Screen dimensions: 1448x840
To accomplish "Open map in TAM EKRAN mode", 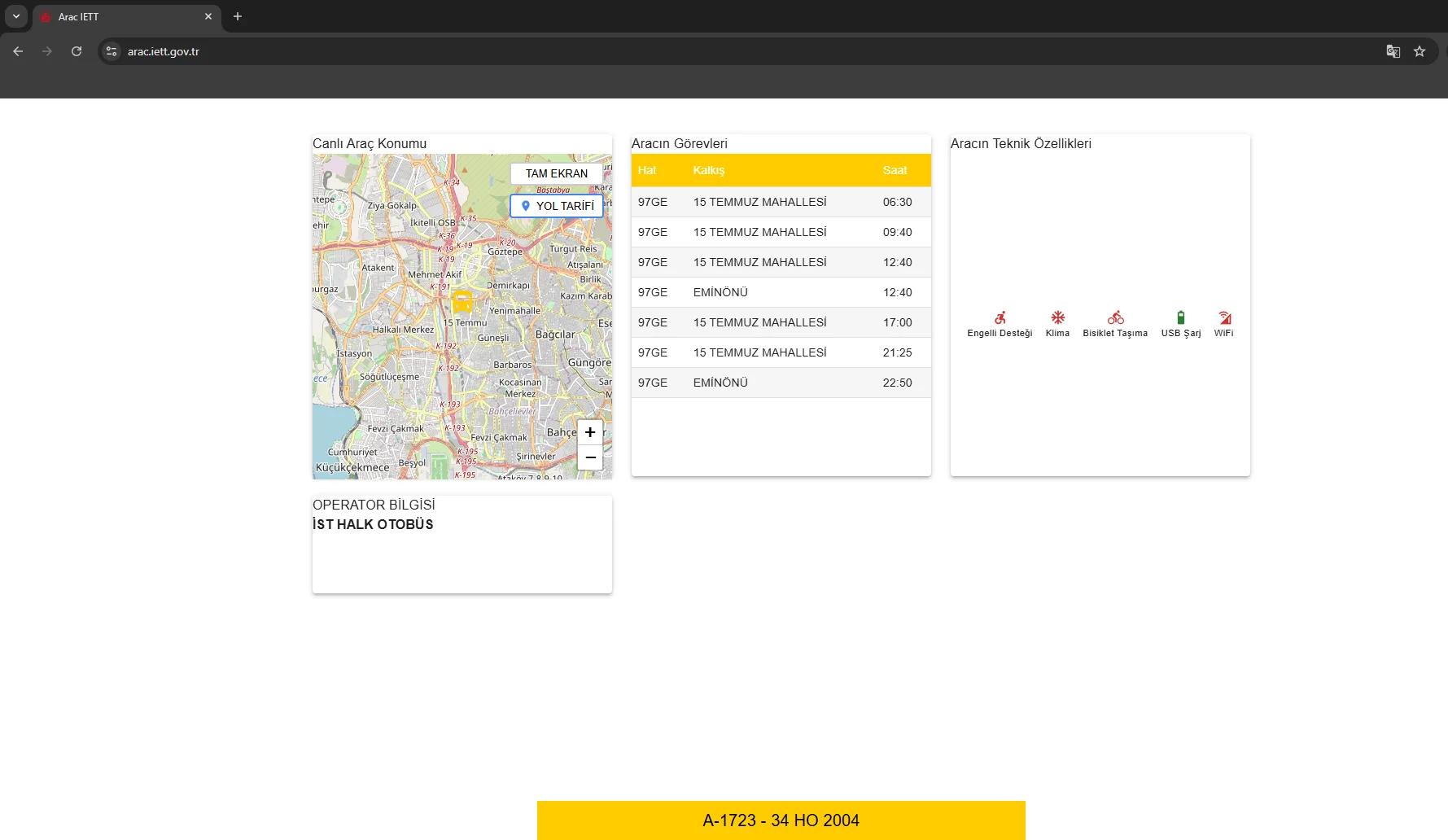I will pyautogui.click(x=556, y=173).
